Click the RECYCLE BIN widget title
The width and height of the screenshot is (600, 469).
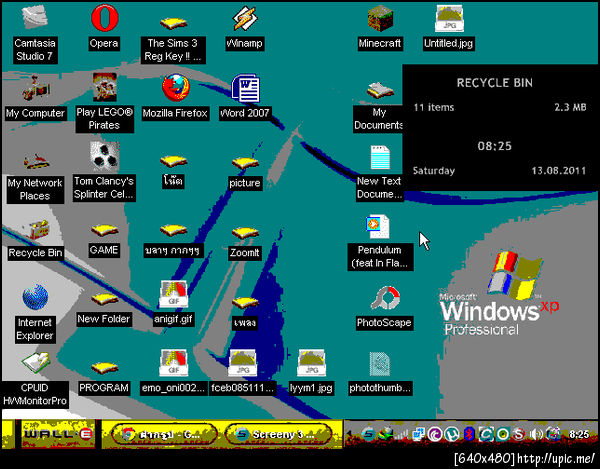click(494, 83)
